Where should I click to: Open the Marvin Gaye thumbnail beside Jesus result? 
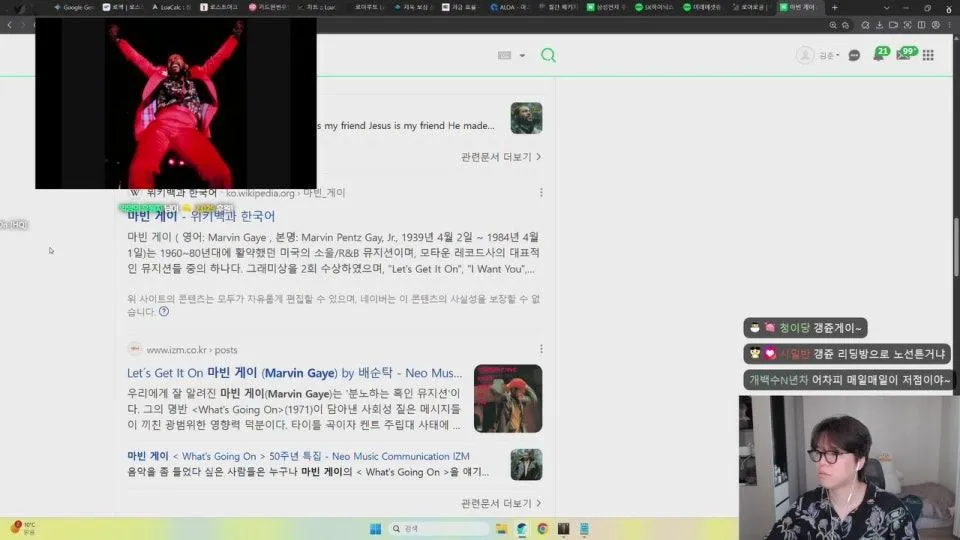tap(527, 118)
